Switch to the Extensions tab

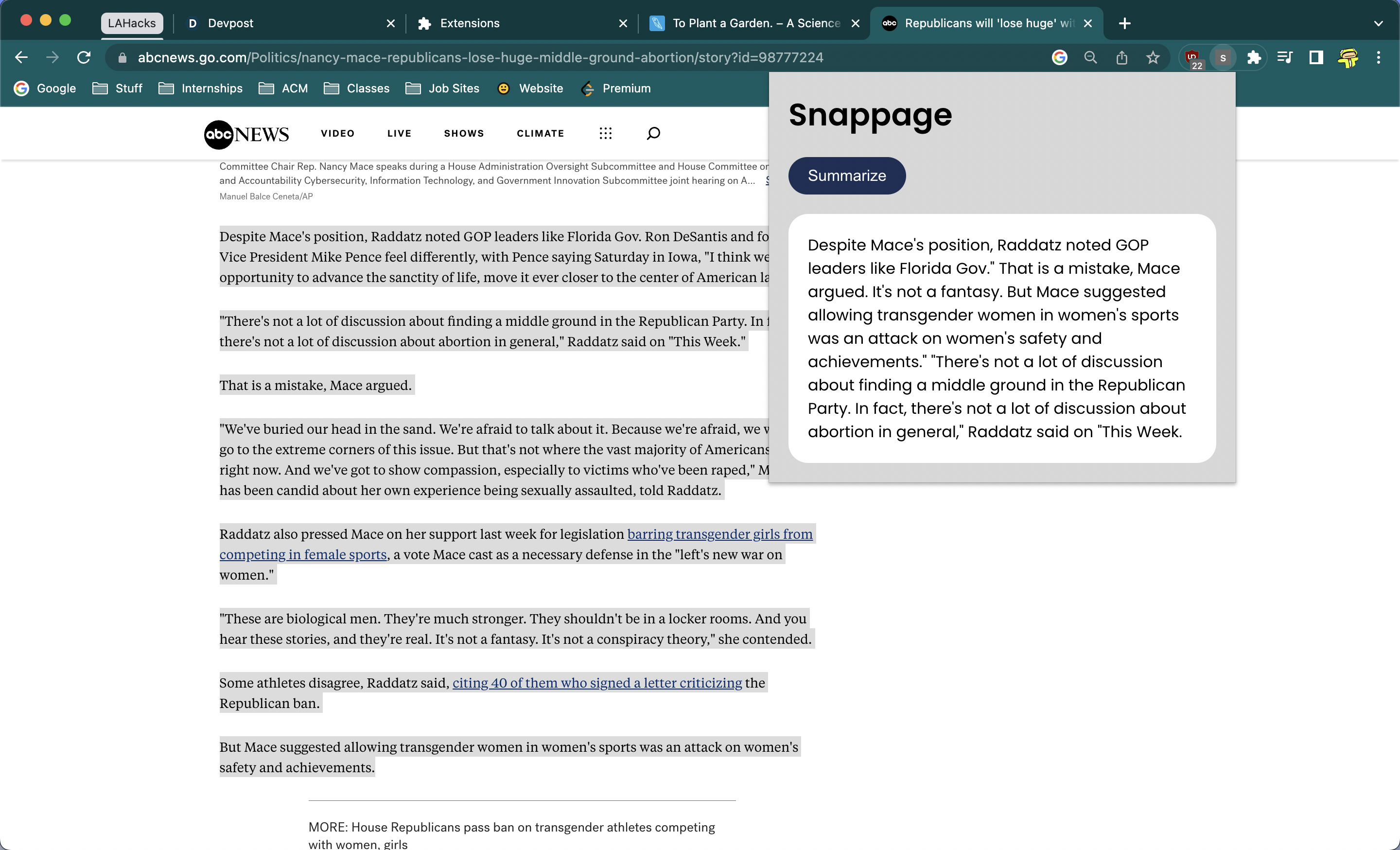tap(469, 23)
